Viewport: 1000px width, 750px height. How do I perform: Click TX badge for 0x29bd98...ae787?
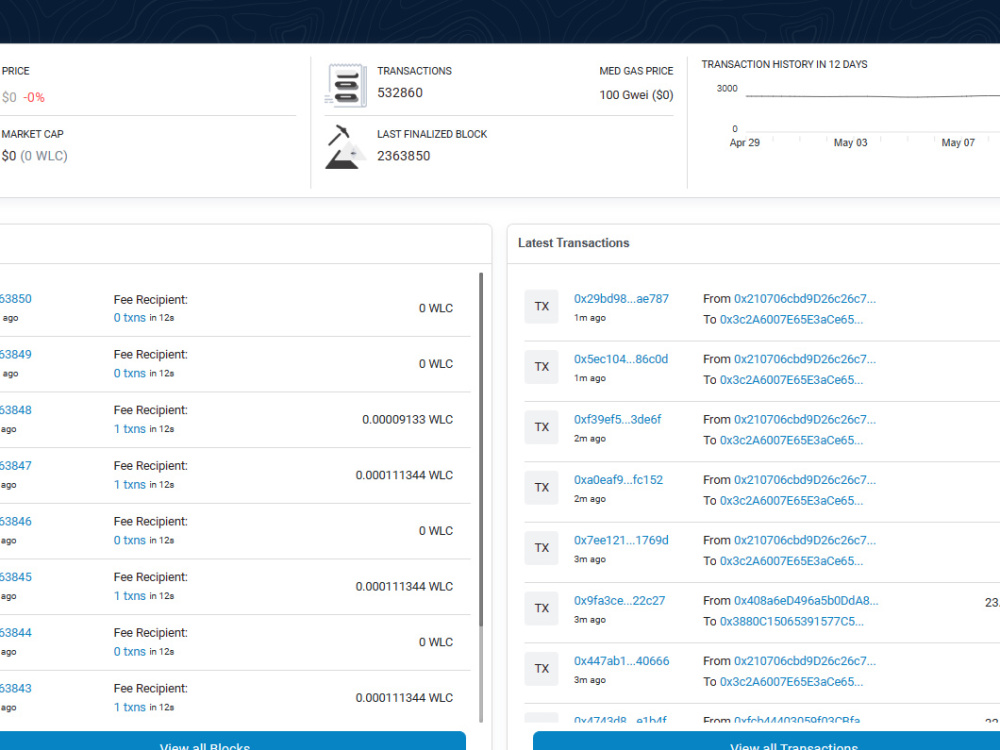pos(541,307)
